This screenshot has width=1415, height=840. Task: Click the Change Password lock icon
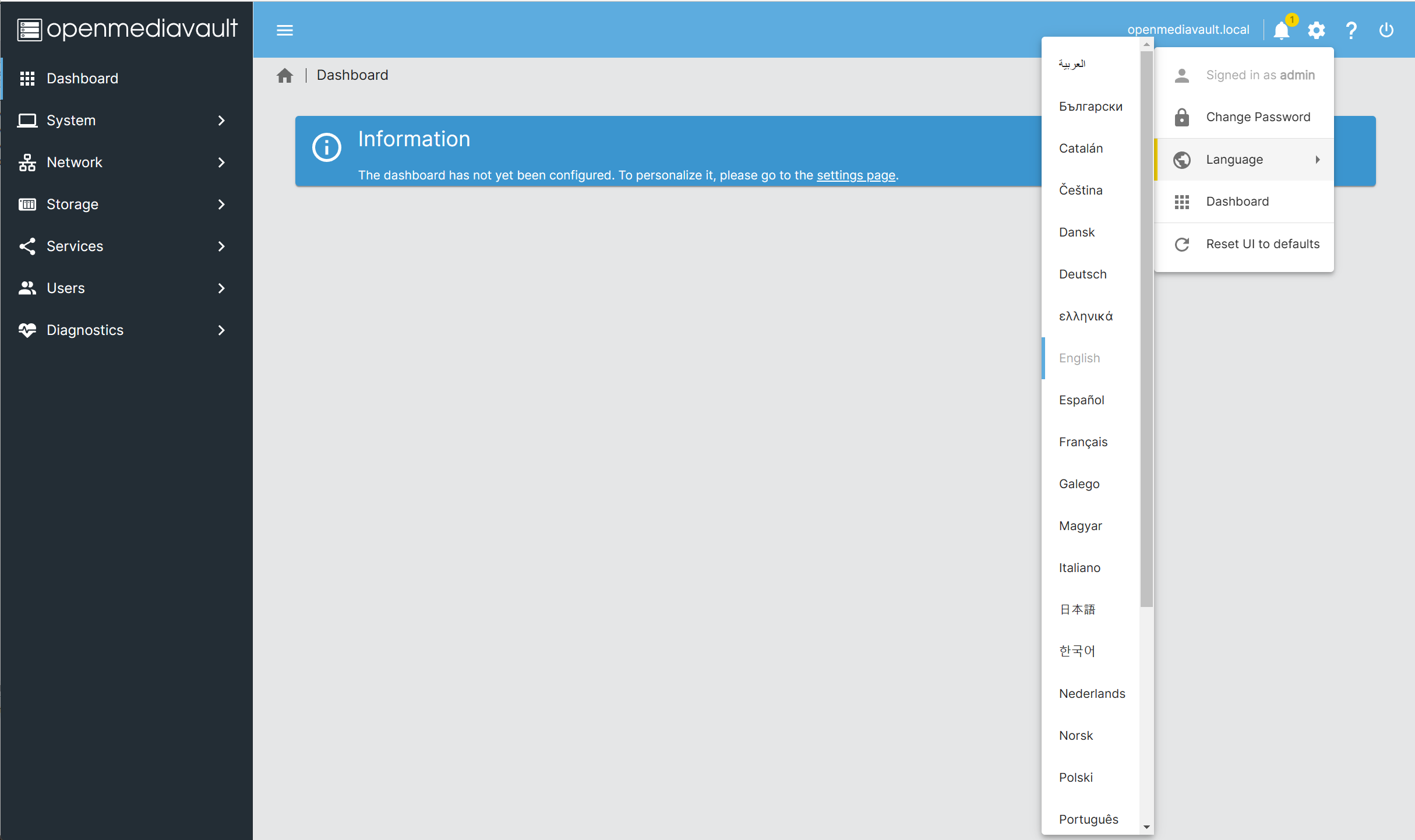point(1182,117)
